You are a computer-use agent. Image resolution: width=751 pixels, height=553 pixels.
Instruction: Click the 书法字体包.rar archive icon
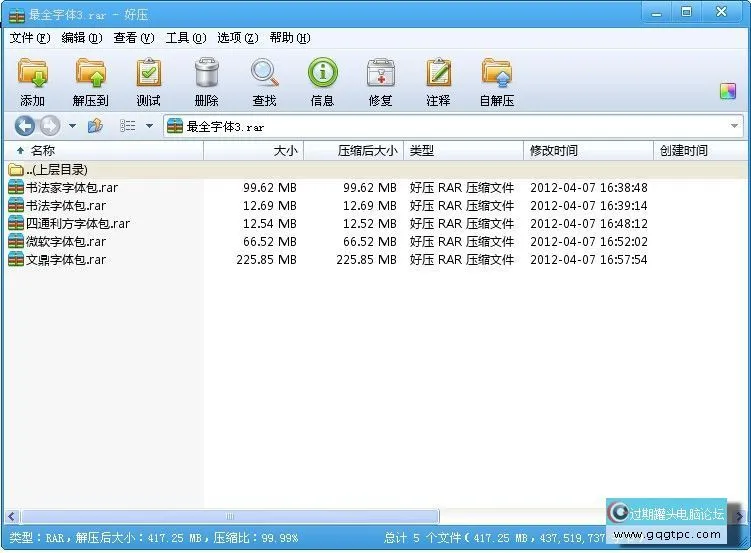click(x=16, y=205)
